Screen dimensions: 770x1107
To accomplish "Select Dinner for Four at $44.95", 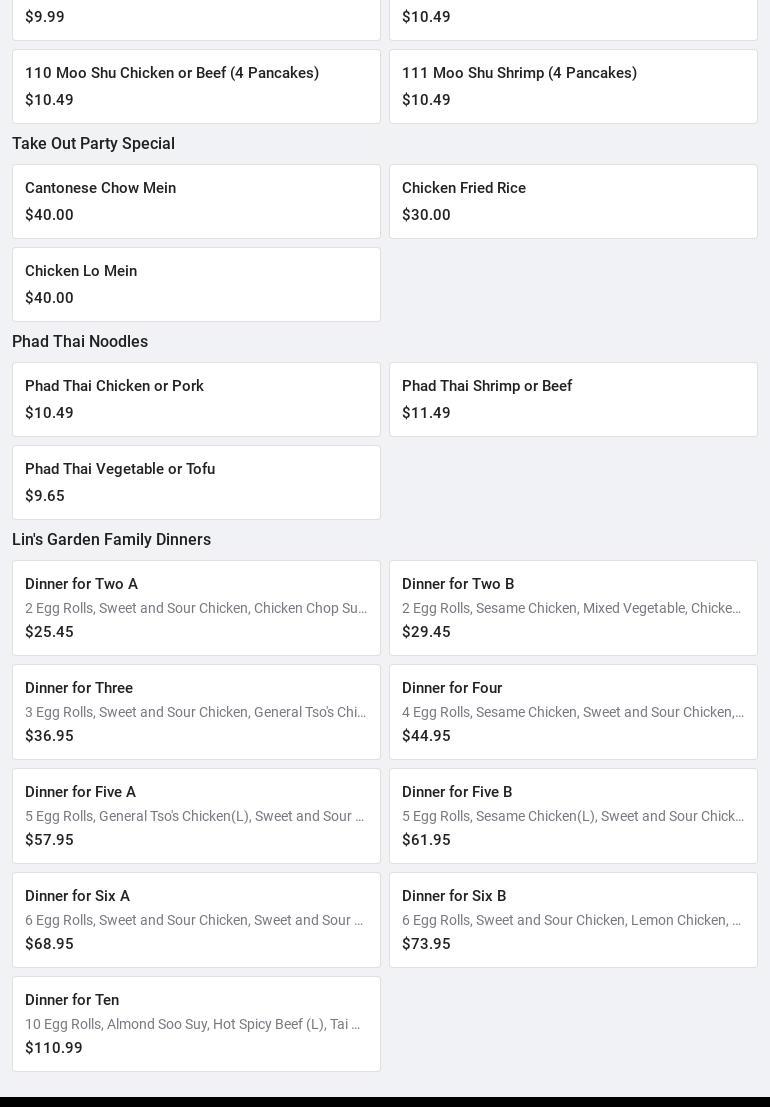I will click(573, 711).
